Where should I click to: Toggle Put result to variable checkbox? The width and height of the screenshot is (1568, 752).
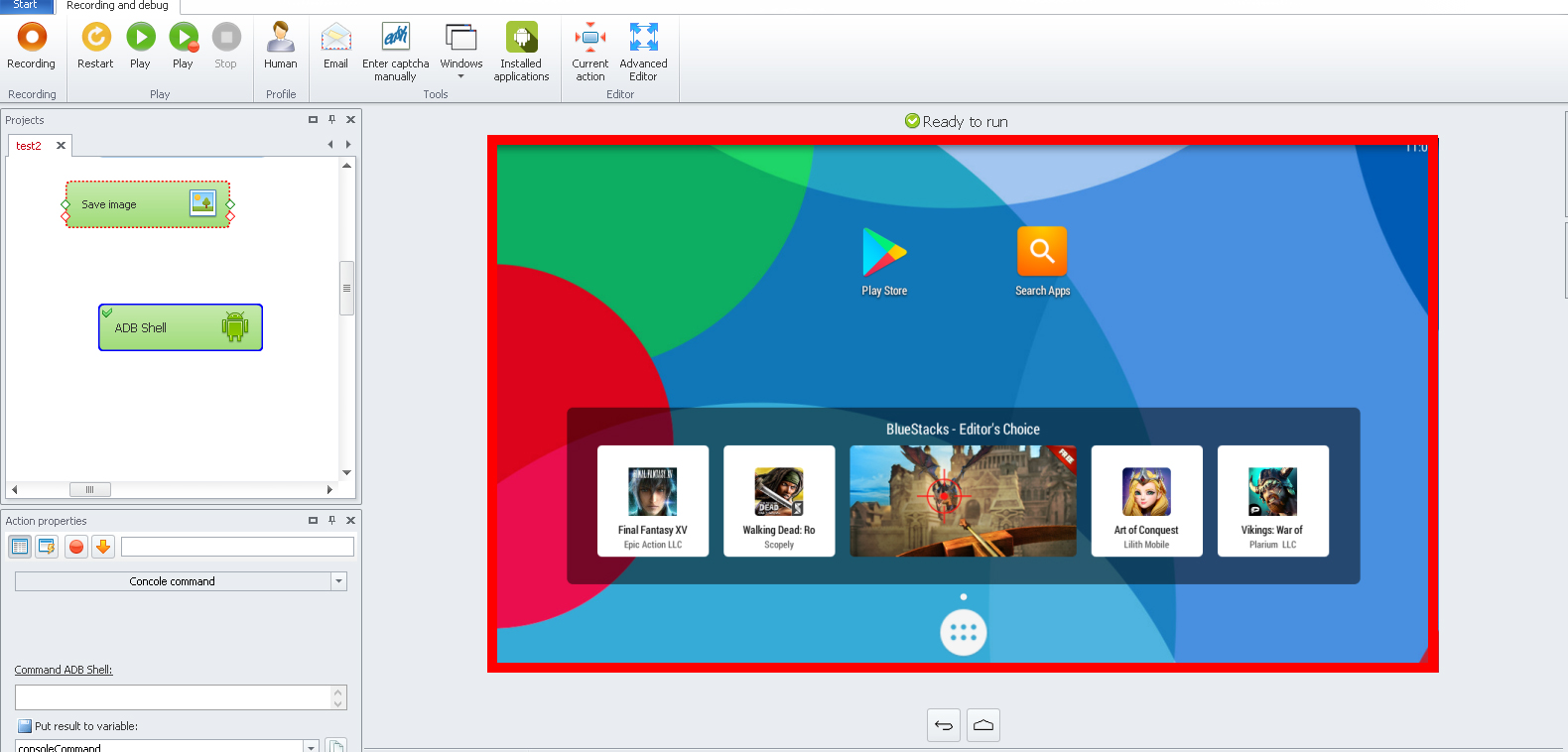pyautogui.click(x=25, y=726)
